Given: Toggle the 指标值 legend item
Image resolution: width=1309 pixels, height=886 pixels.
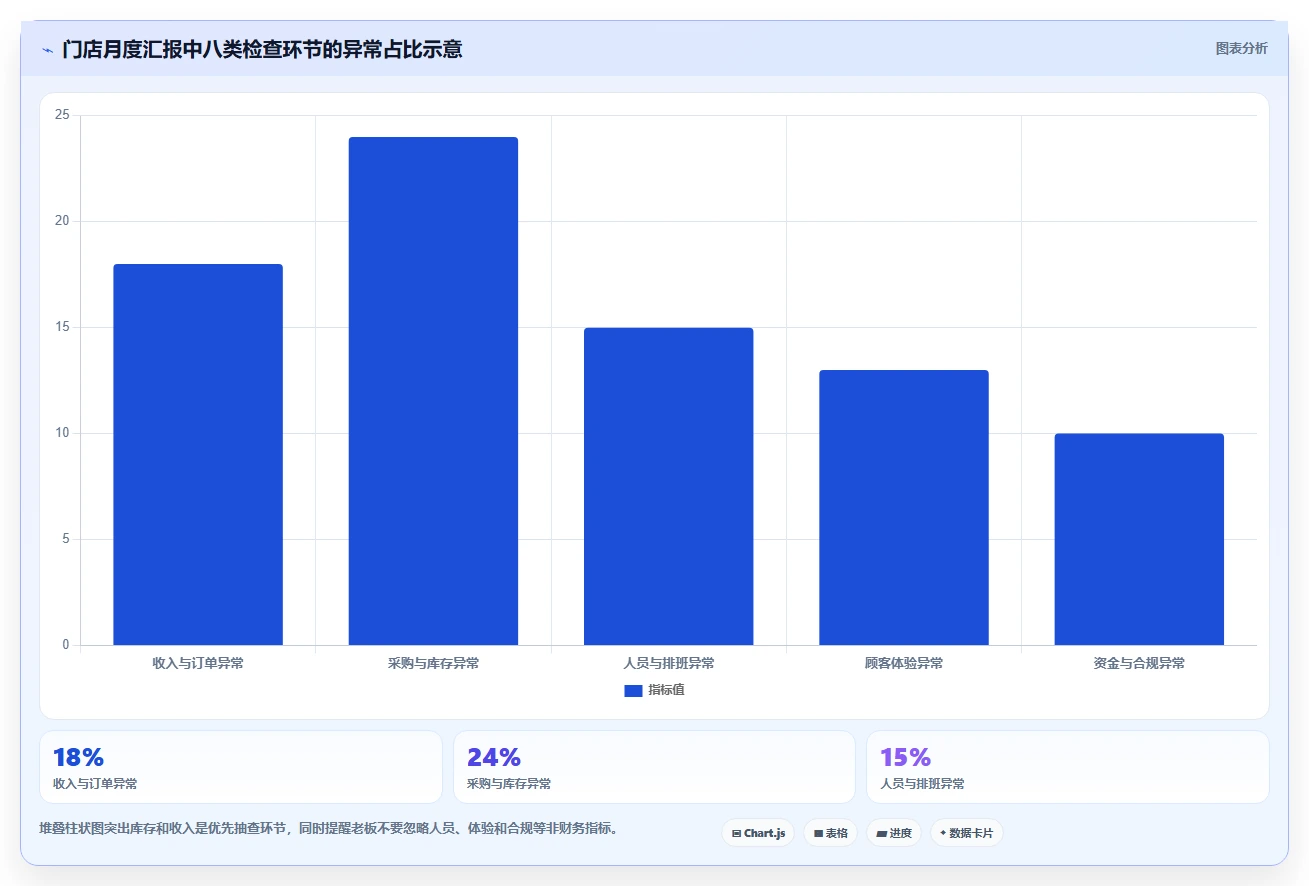Looking at the screenshot, I should (x=654, y=690).
